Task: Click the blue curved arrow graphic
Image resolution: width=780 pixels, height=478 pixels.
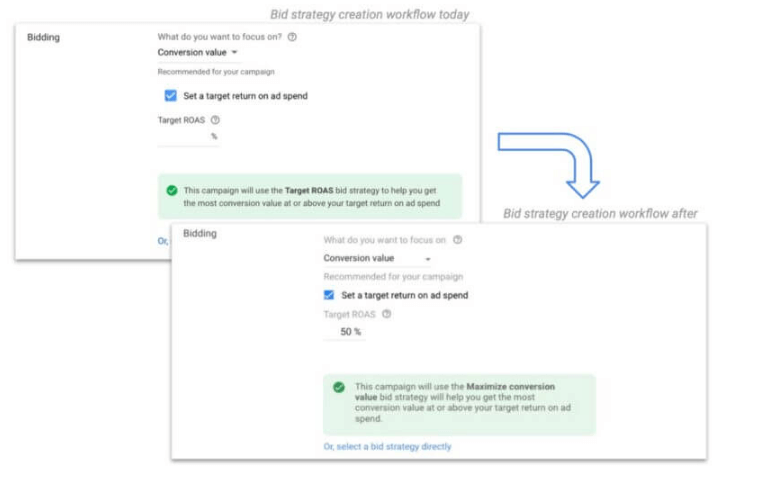Action: click(549, 165)
